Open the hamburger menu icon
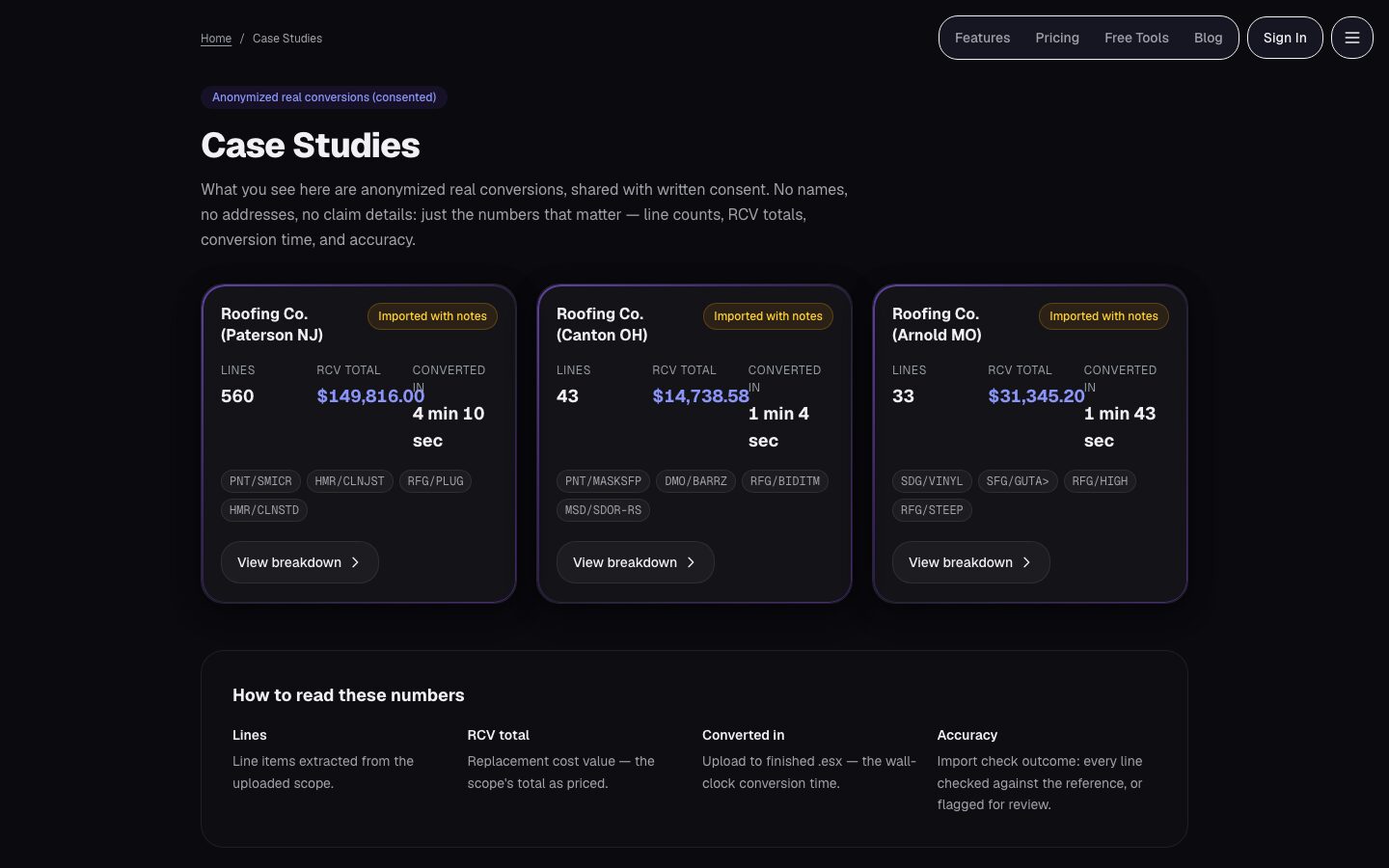This screenshot has height=868, width=1389. [x=1351, y=38]
